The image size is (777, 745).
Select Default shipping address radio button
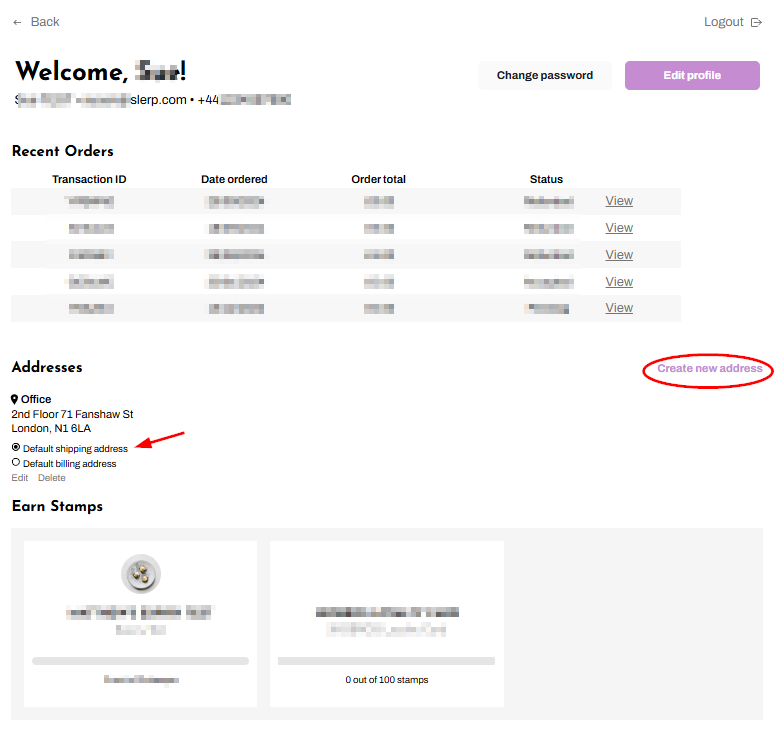16,448
